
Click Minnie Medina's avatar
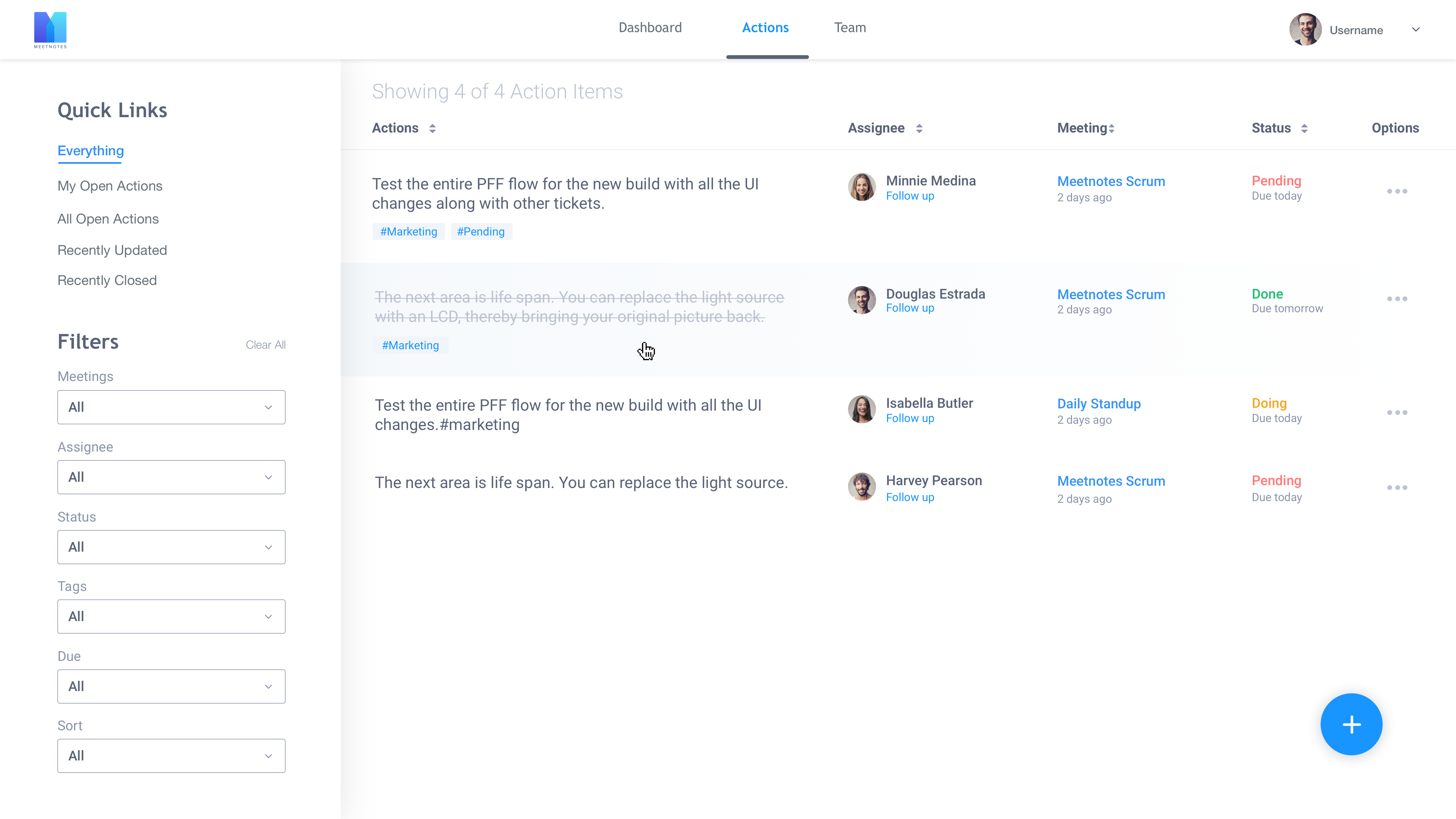pyautogui.click(x=862, y=187)
